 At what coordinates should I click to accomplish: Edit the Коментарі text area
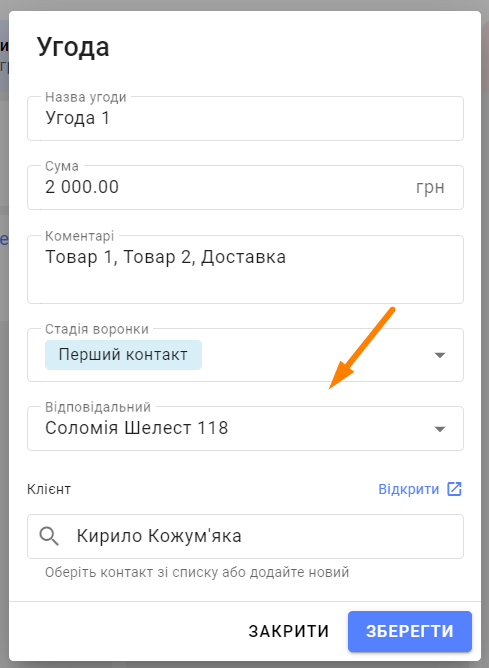[x=245, y=269]
